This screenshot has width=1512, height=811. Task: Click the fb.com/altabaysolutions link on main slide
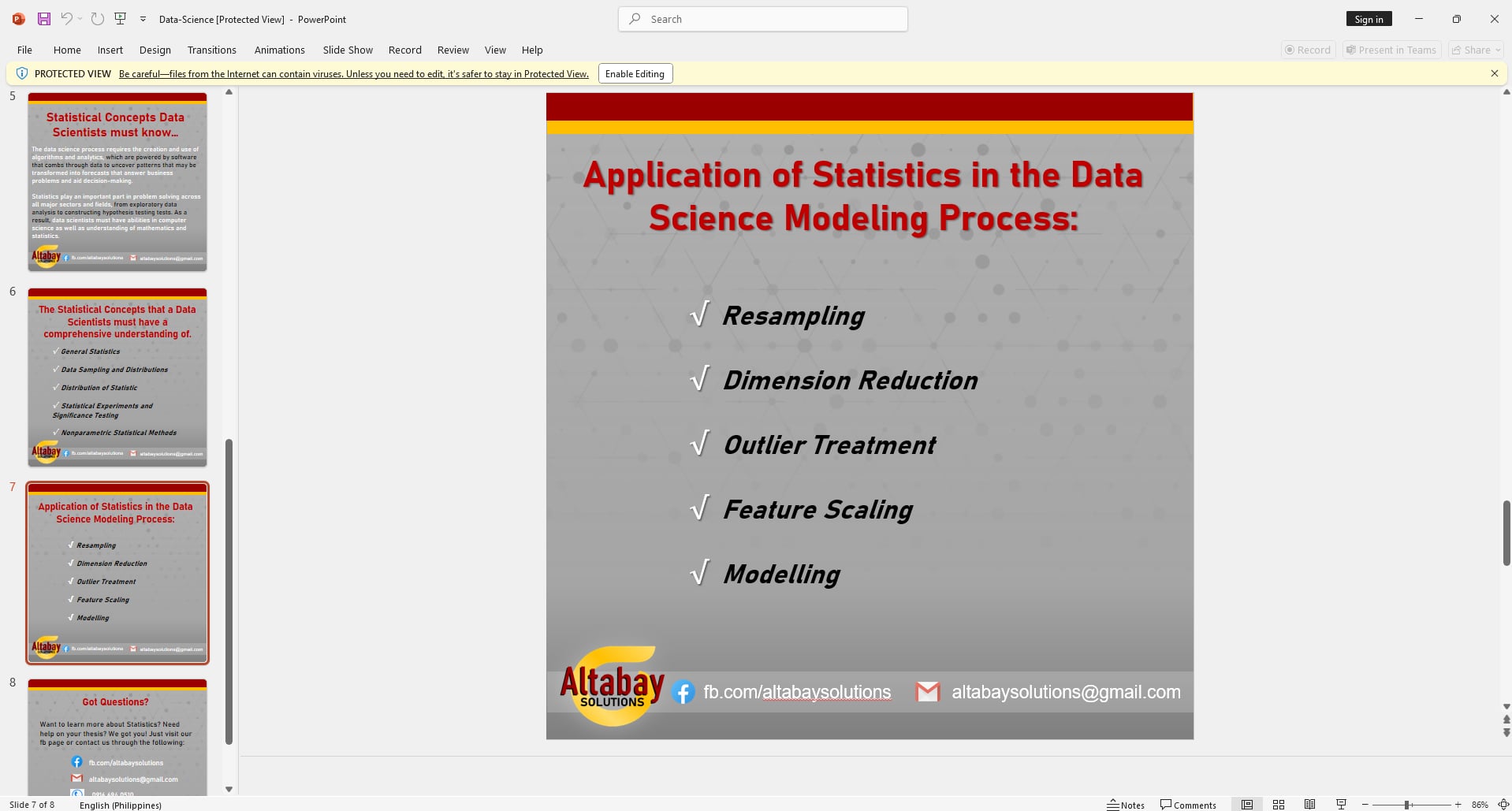click(x=797, y=692)
